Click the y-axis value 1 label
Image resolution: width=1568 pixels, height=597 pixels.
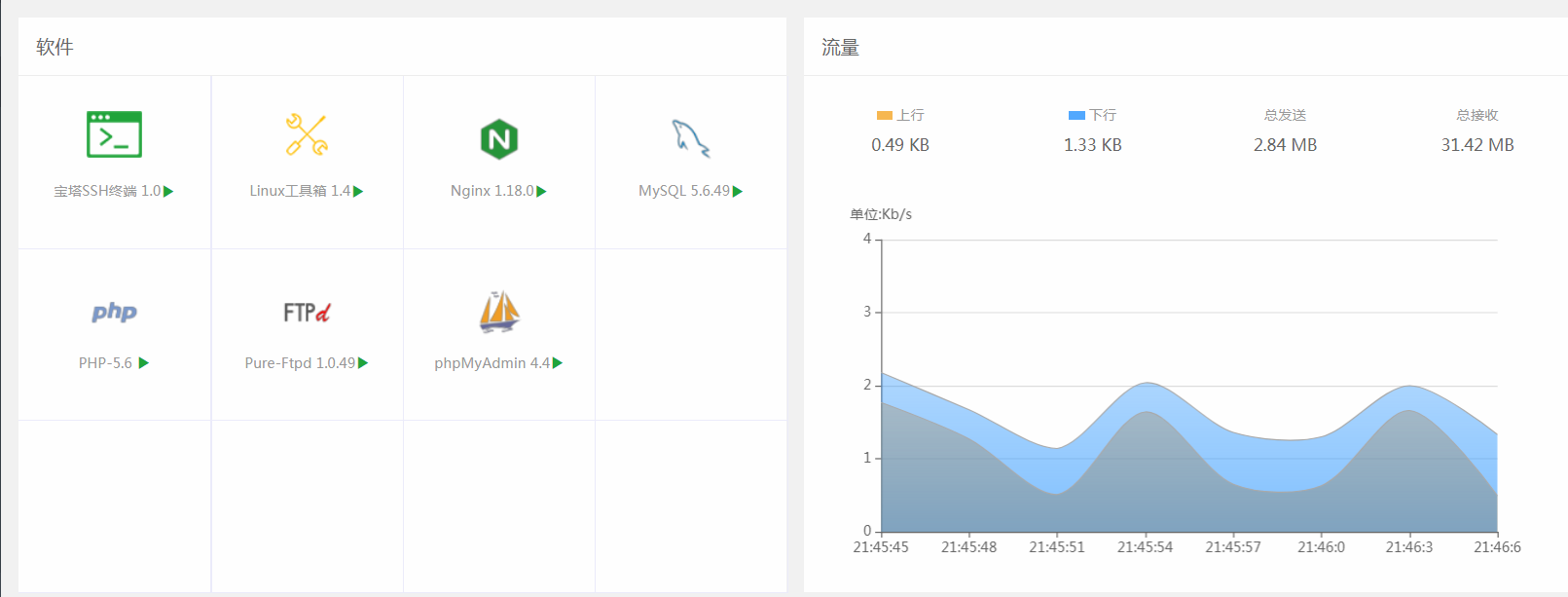(867, 458)
